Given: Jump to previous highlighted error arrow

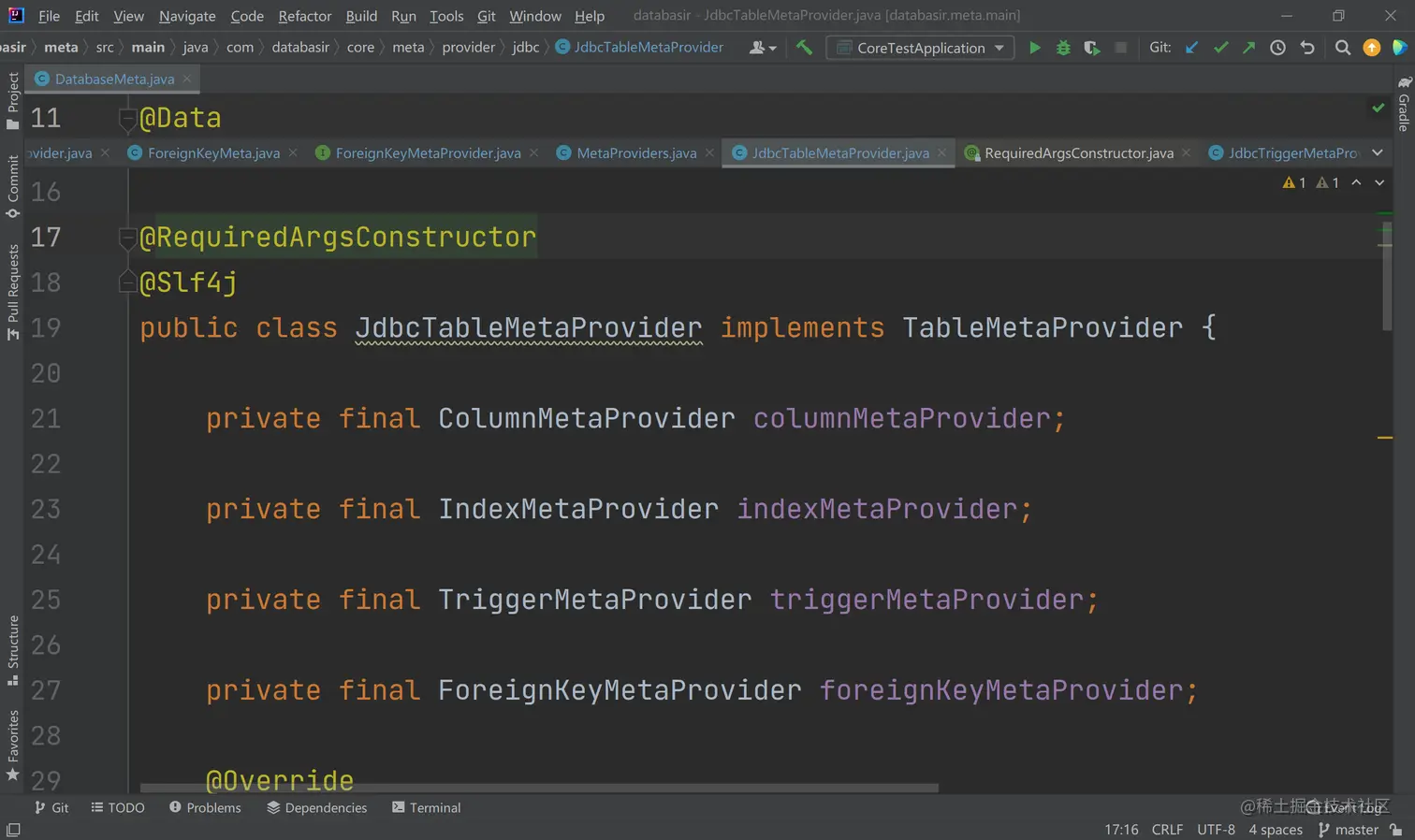Looking at the screenshot, I should click(1356, 182).
